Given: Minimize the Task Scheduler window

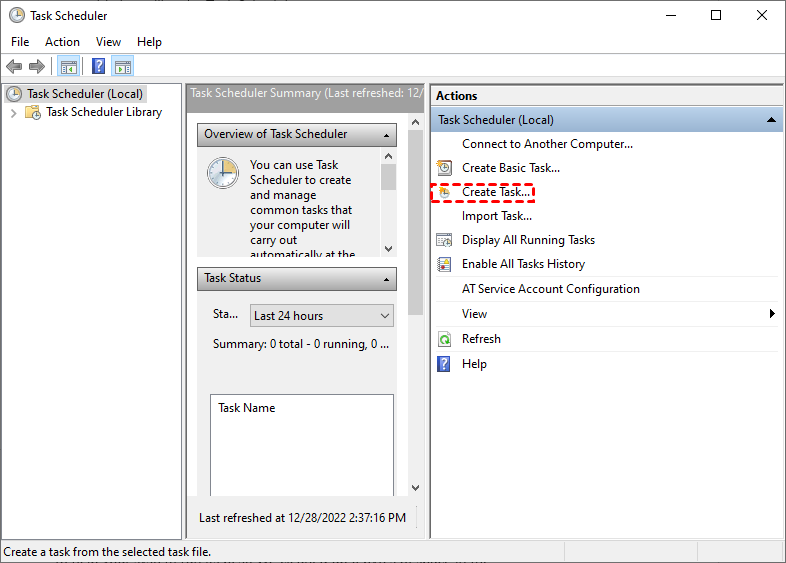Looking at the screenshot, I should tap(671, 16).
